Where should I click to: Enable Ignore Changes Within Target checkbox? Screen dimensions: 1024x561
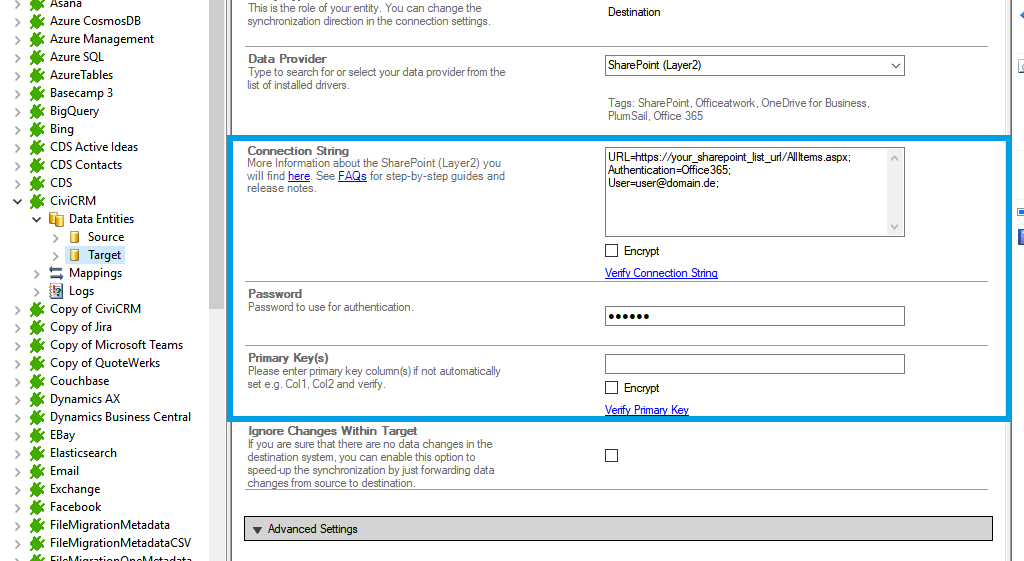pos(612,456)
